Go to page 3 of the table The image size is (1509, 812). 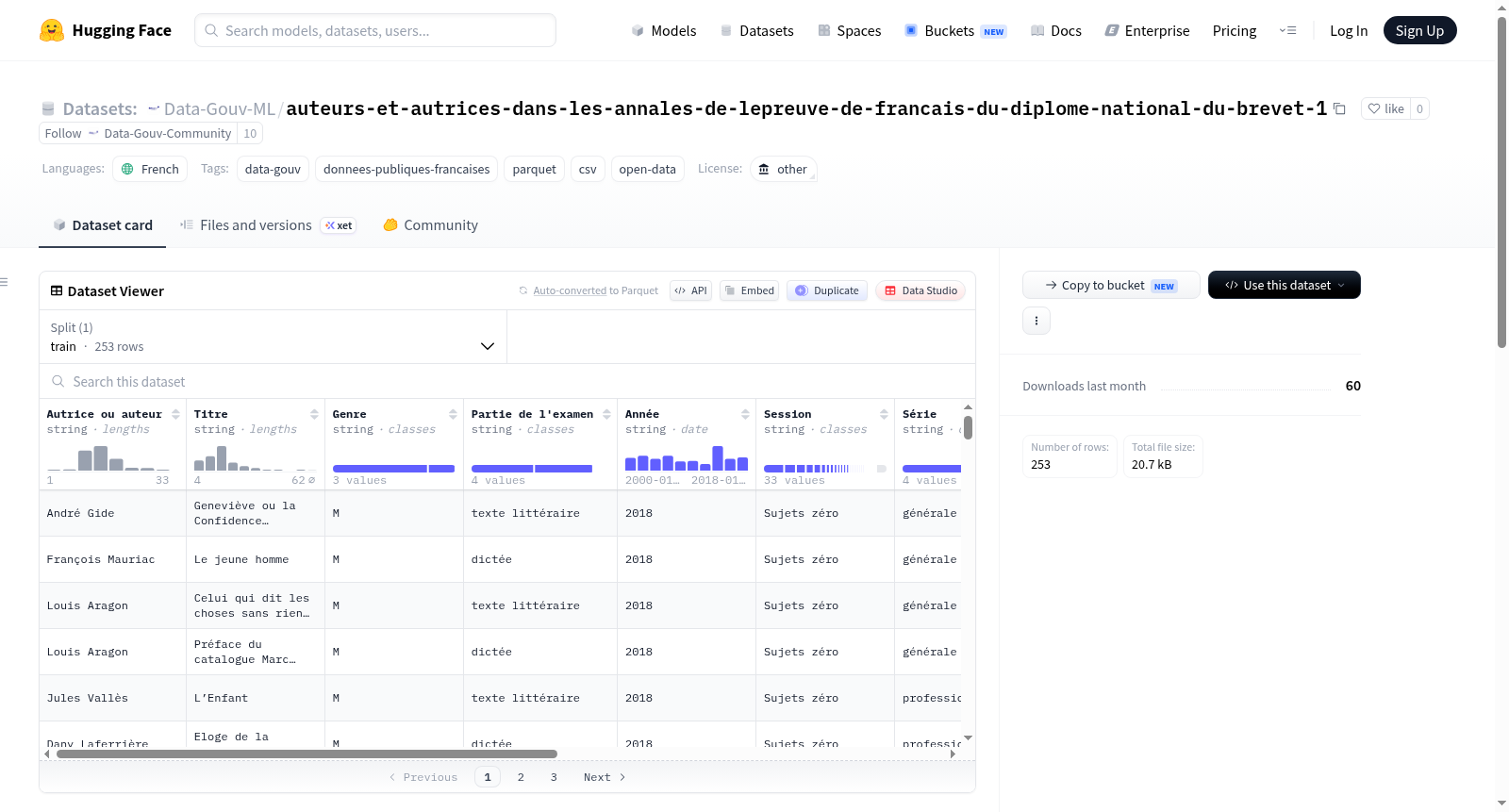coord(554,777)
